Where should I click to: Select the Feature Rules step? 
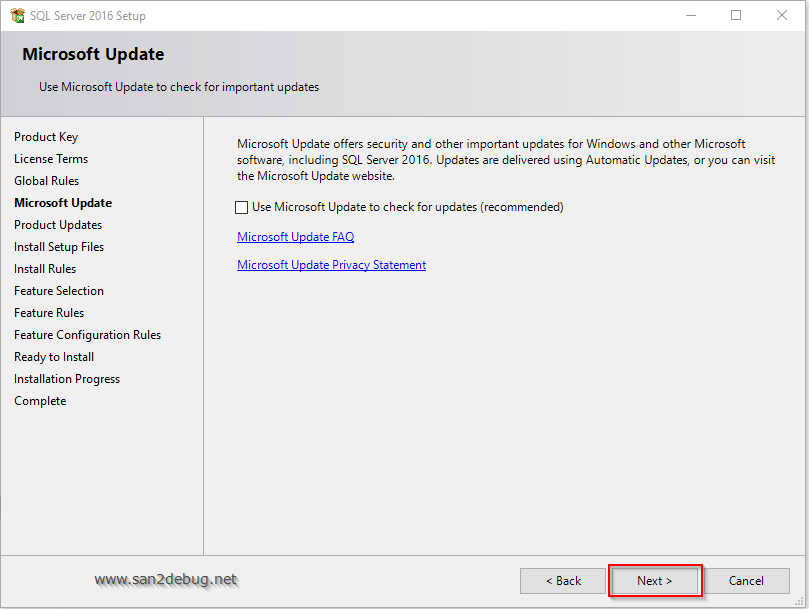49,313
